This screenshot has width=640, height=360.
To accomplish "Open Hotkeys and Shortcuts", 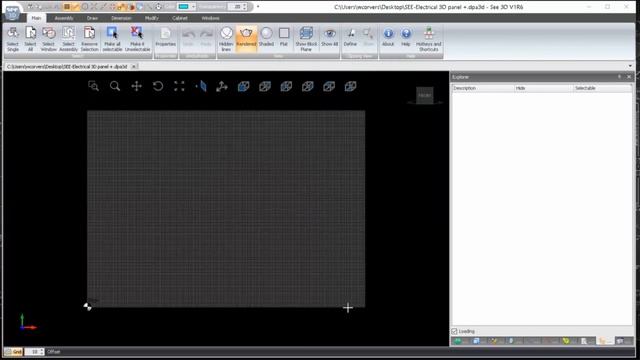I will (429, 39).
